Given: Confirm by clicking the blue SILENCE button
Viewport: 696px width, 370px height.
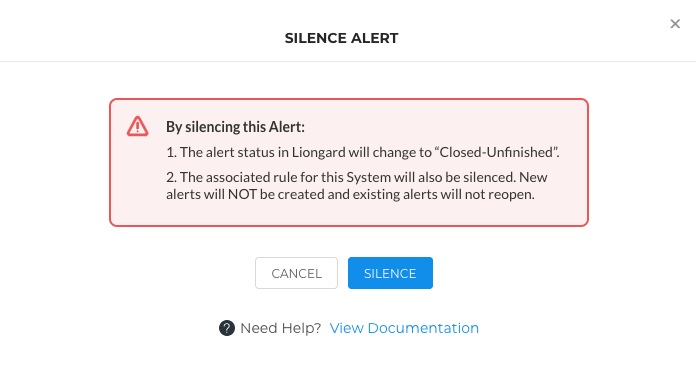Looking at the screenshot, I should tap(390, 273).
